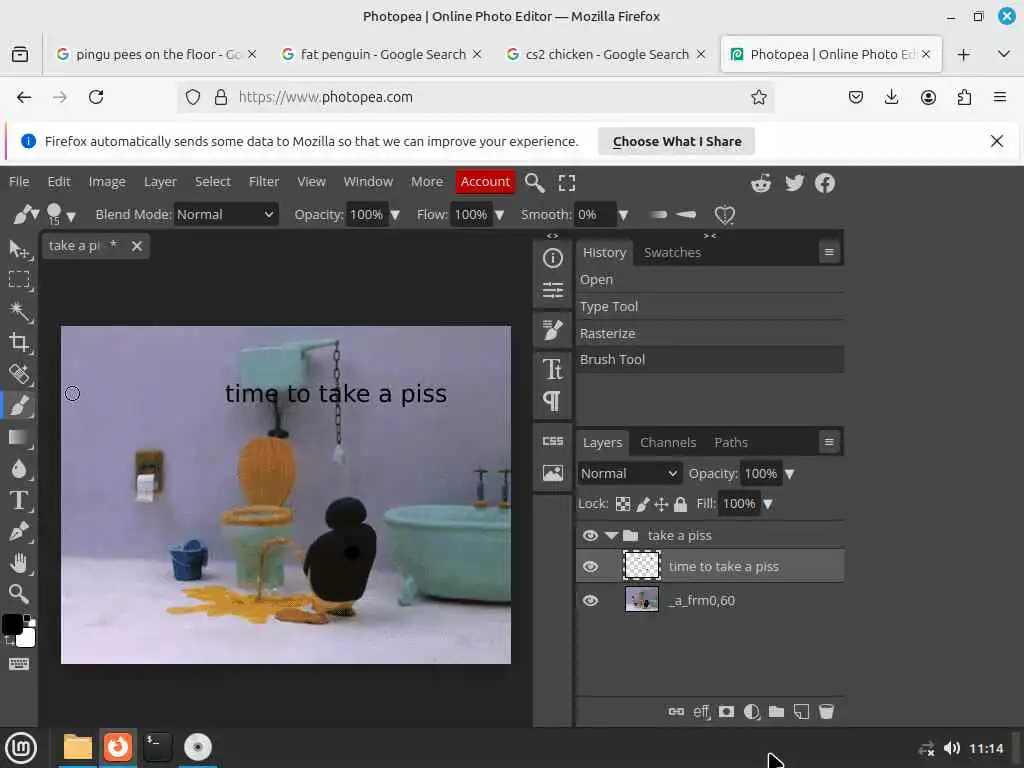Image resolution: width=1024 pixels, height=768 pixels.
Task: Select the Blur tool
Action: (19, 468)
